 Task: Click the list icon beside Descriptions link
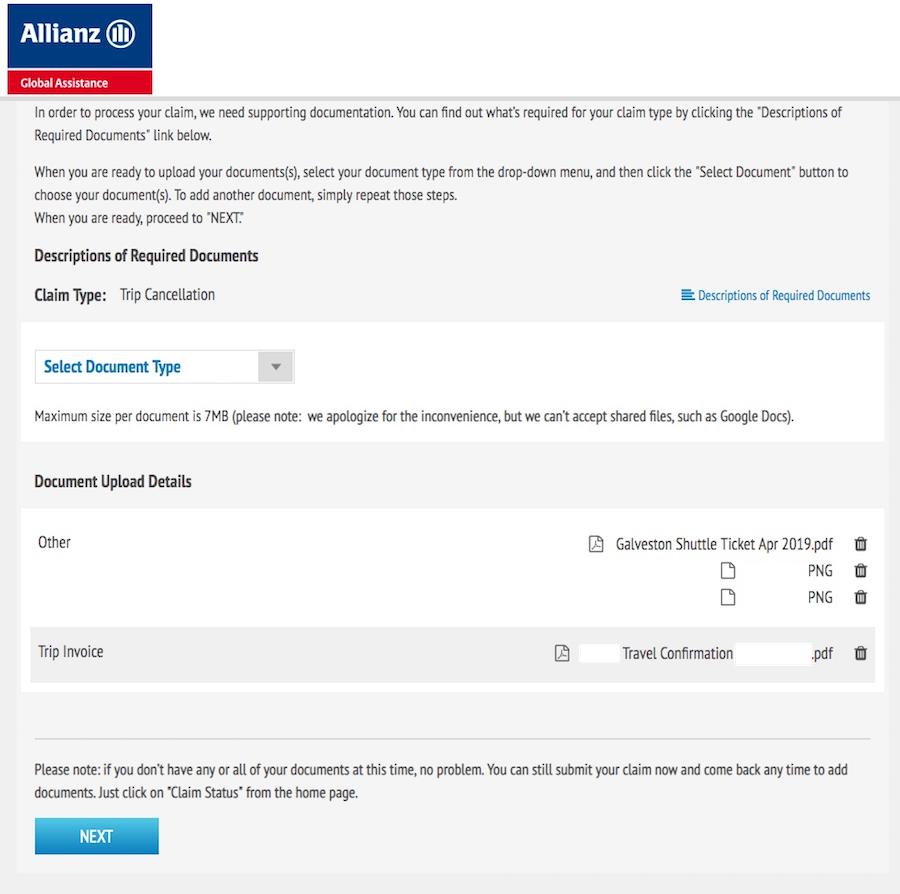click(687, 295)
